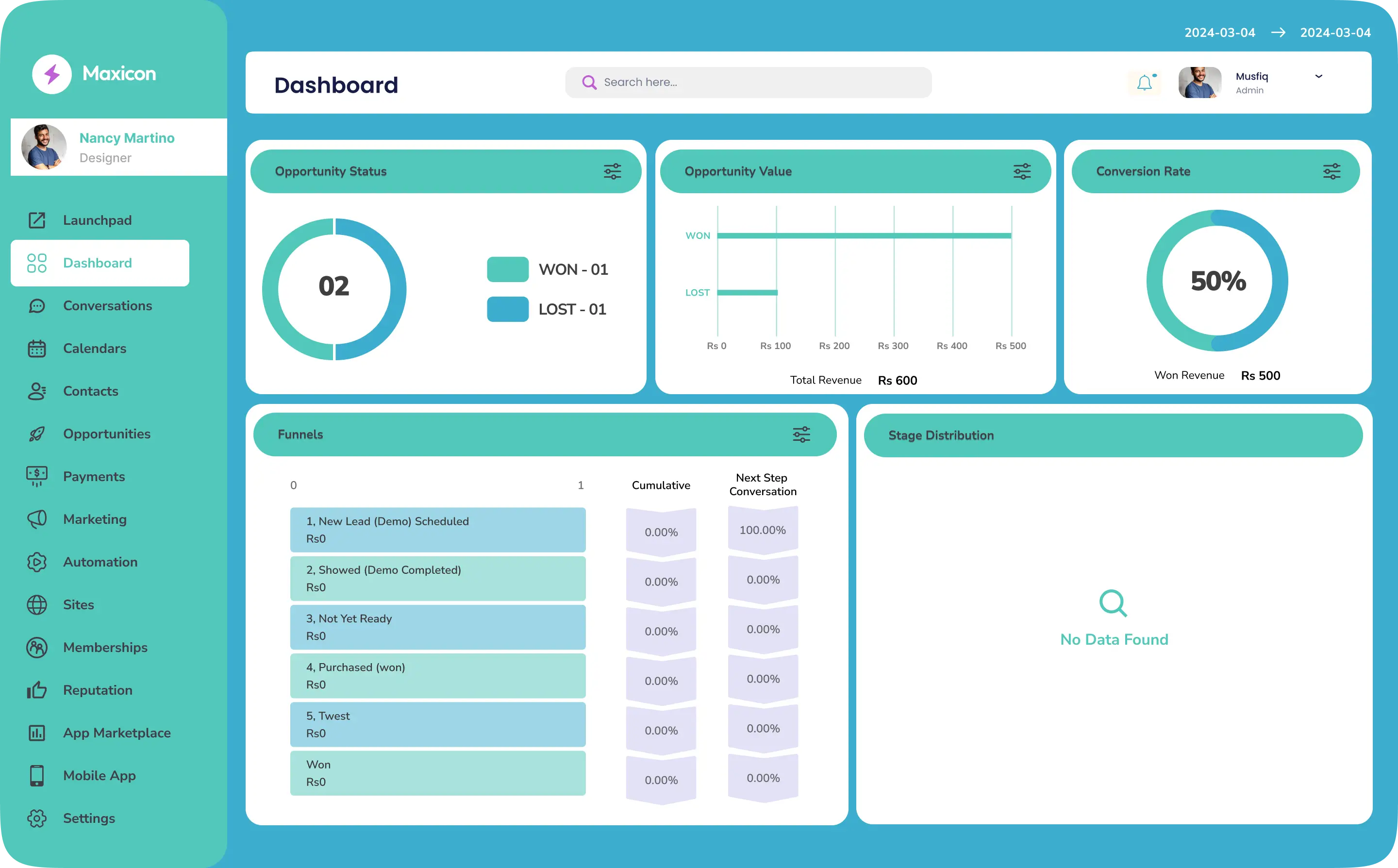The width and height of the screenshot is (1398, 868).
Task: Click the Search here input field
Action: click(x=758, y=83)
